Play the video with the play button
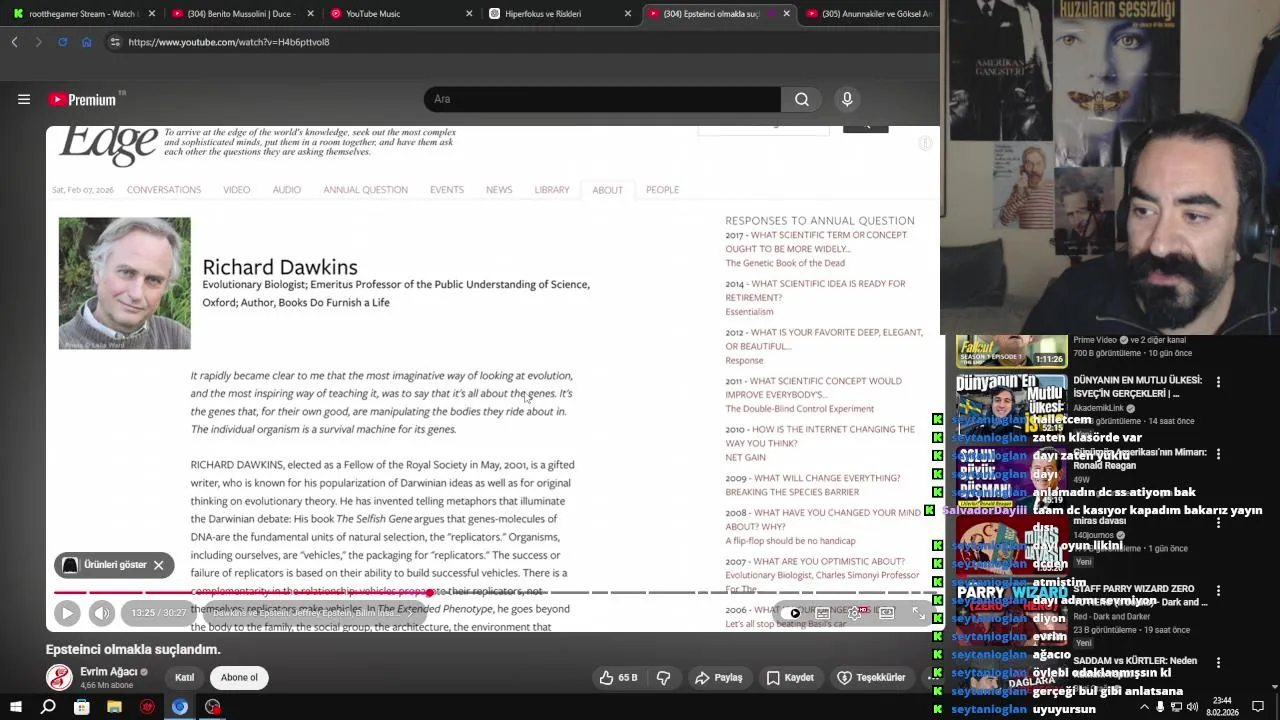The width and height of the screenshot is (1280, 720). tap(67, 613)
